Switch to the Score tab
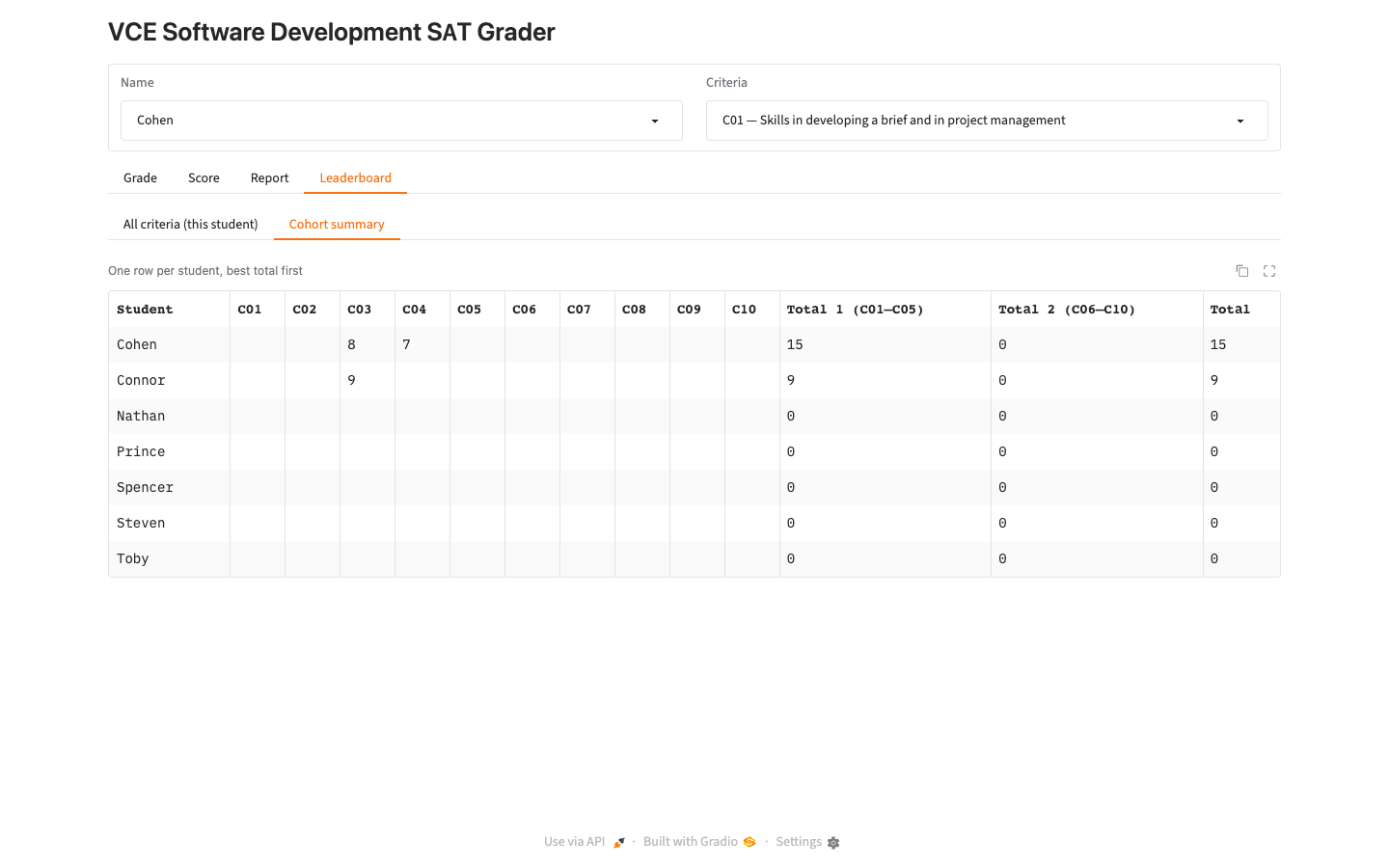The height and width of the screenshot is (868, 1389). (204, 178)
